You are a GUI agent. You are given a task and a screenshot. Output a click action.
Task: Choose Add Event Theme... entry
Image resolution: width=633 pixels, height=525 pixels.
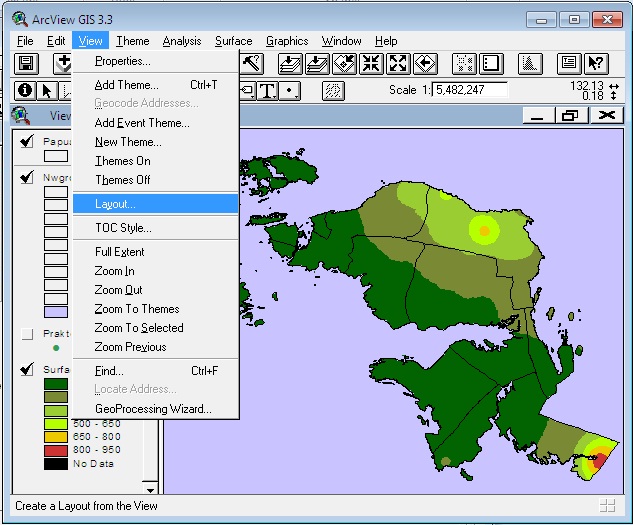pyautogui.click(x=156, y=123)
